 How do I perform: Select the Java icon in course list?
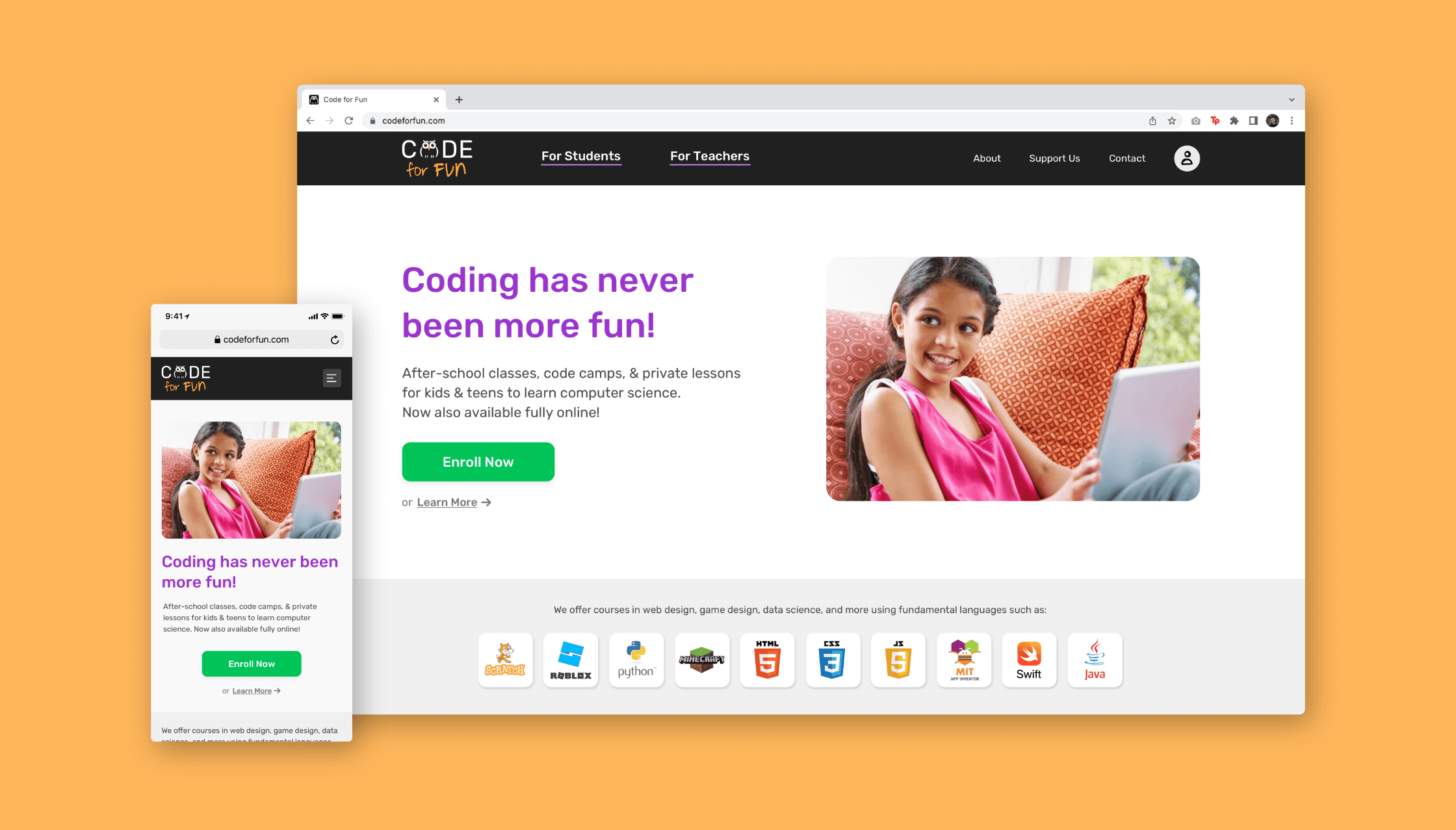1093,659
